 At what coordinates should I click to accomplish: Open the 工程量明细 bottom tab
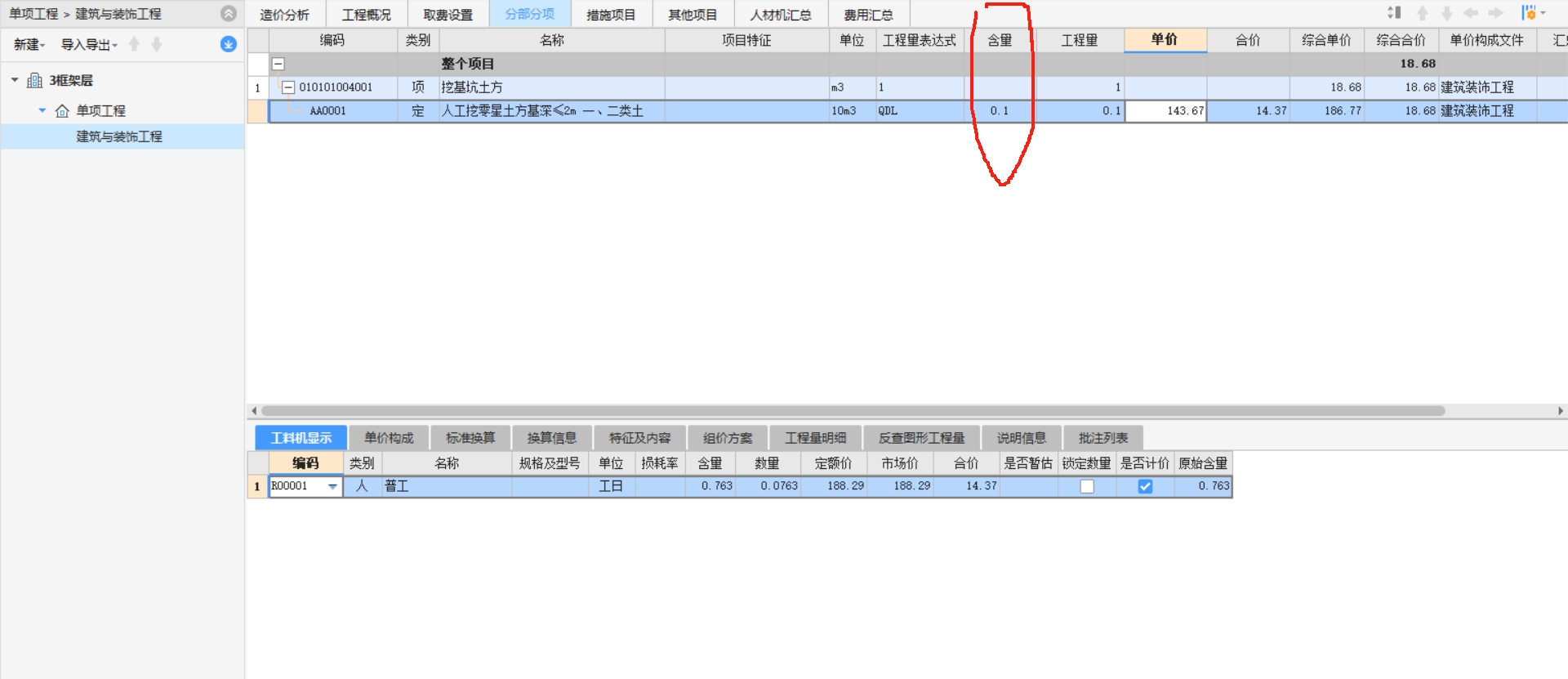coord(815,438)
